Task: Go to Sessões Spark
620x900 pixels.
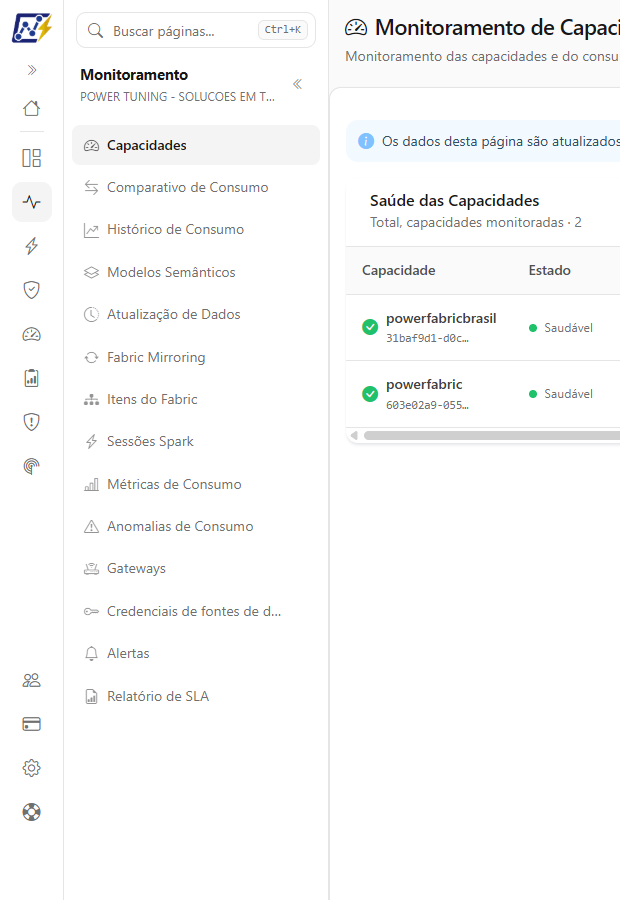Action: coord(196,441)
